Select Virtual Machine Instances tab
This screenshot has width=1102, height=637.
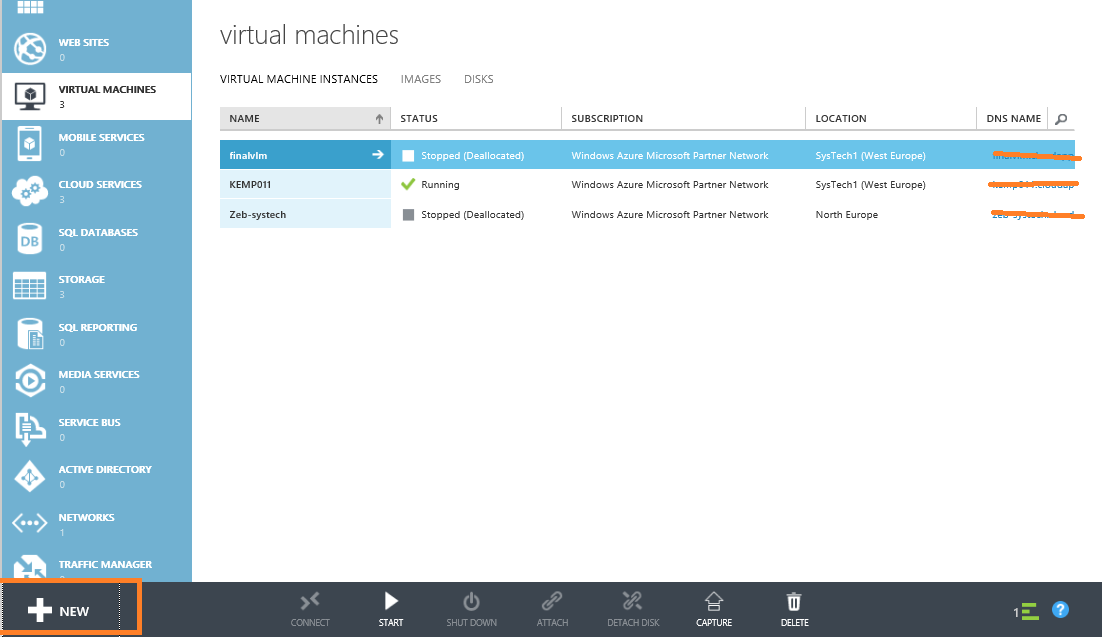[299, 79]
